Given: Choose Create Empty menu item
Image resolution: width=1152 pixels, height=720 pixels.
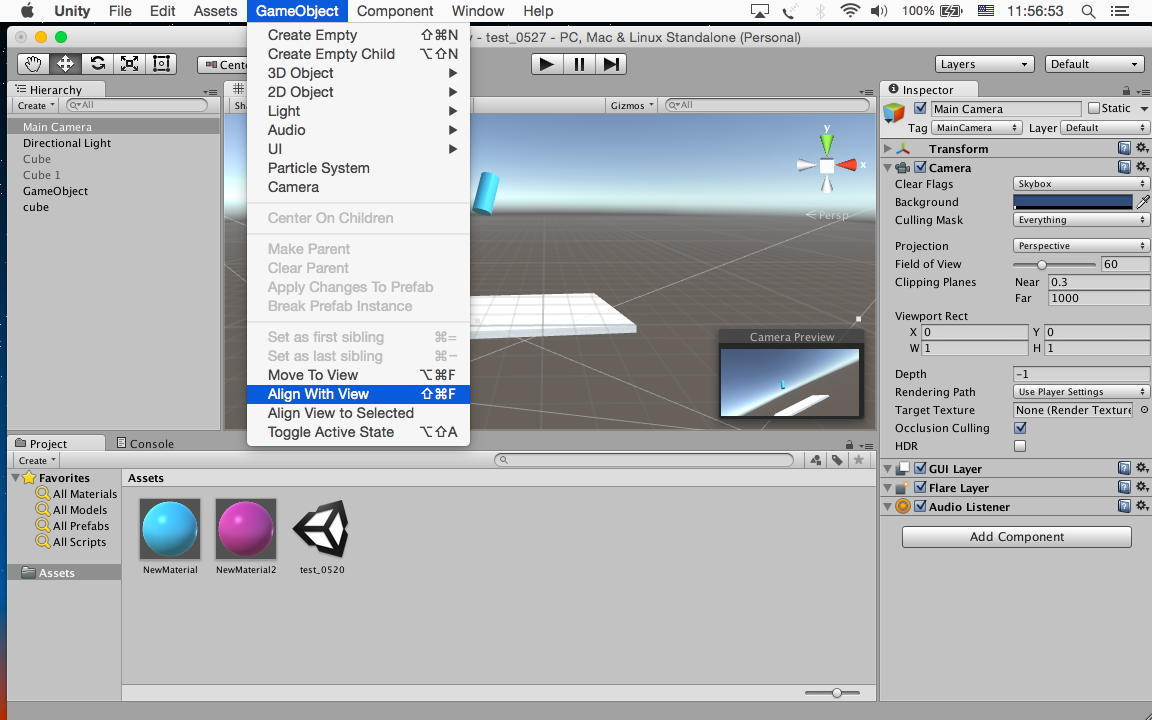Looking at the screenshot, I should (x=359, y=35).
